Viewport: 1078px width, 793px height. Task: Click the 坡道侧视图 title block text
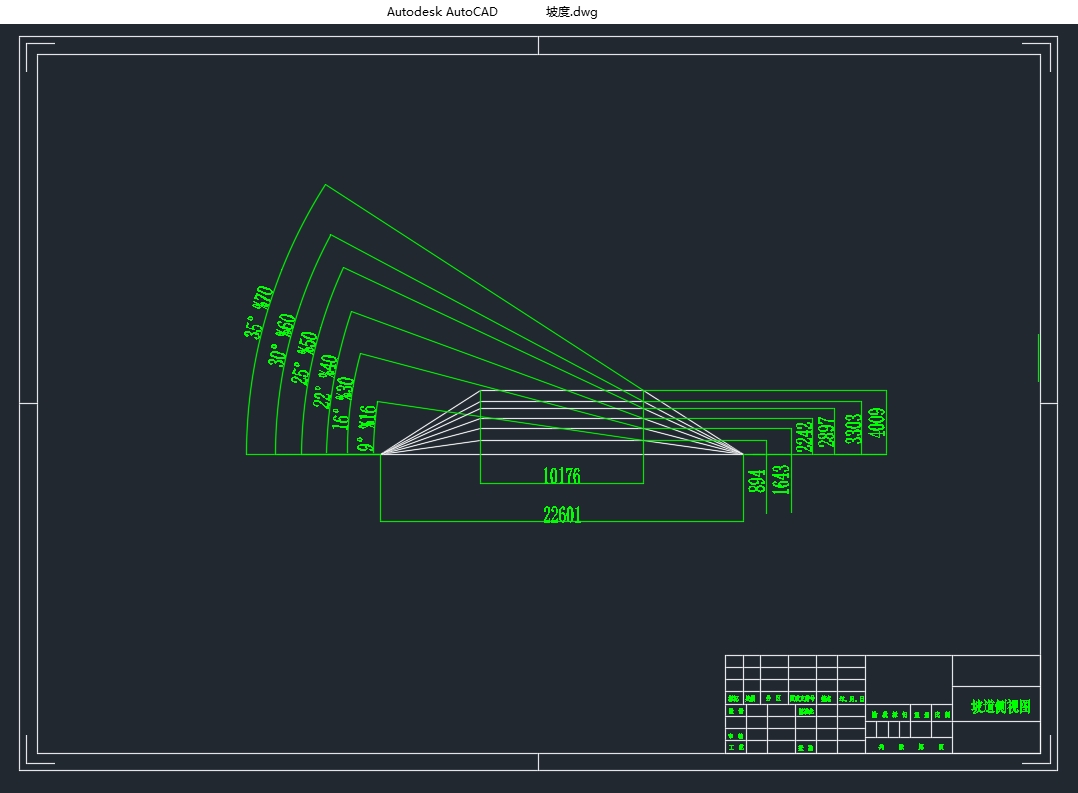(x=1000, y=707)
